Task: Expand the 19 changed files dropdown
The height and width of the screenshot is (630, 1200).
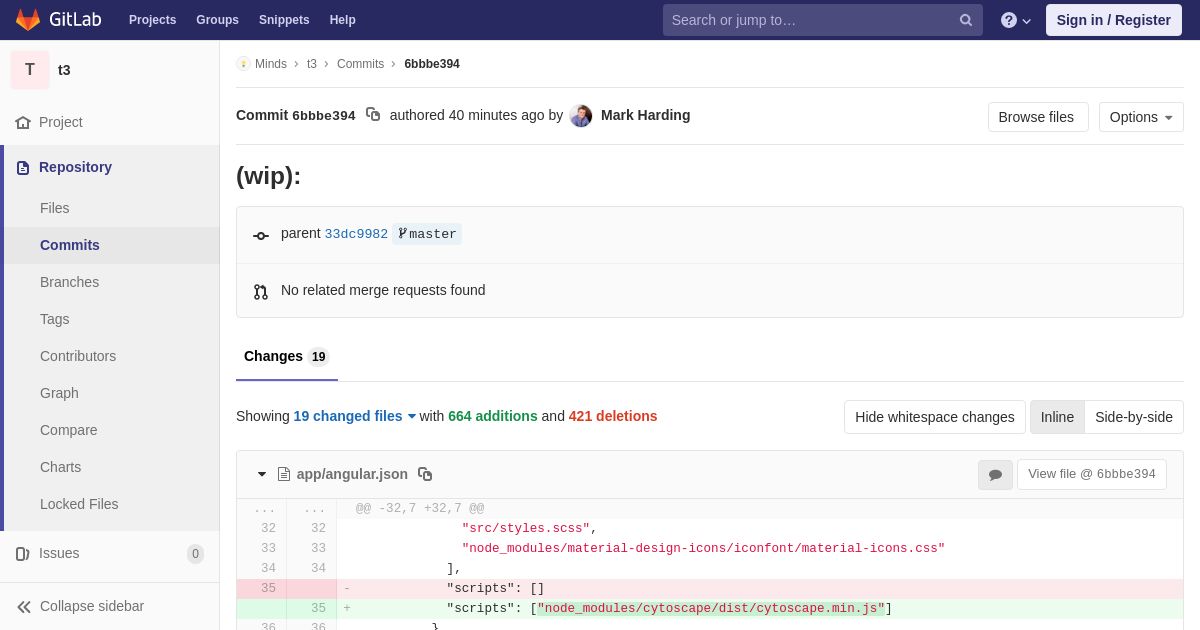Action: pos(355,416)
